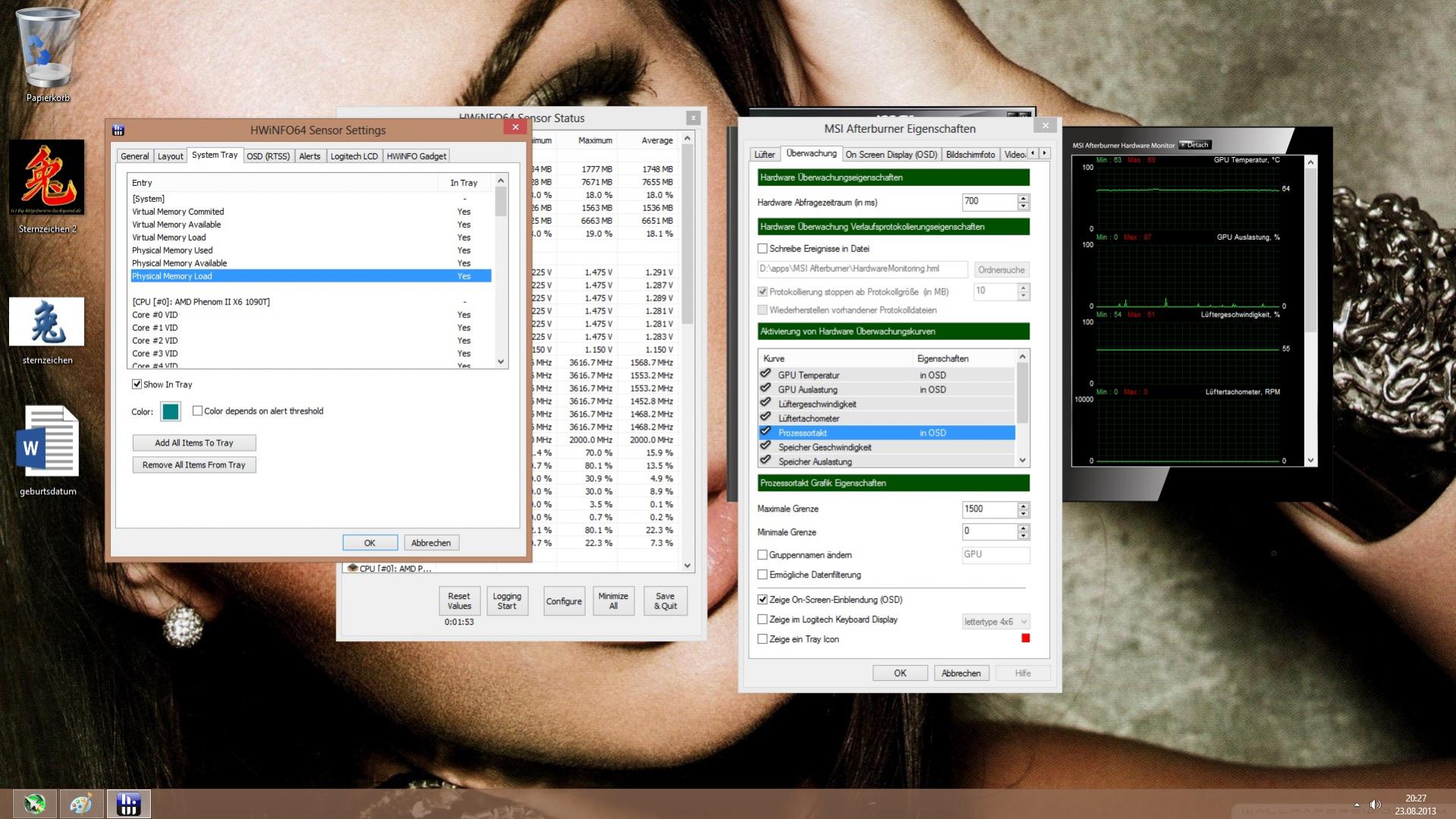
Task: Enable Color depends on alert threshold
Action: coord(197,411)
